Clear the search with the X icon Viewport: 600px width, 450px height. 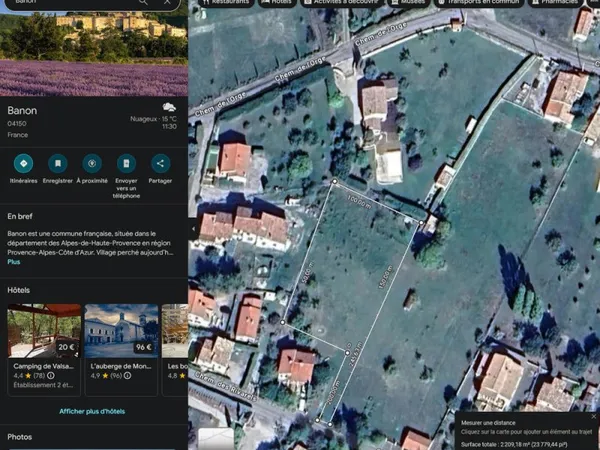(167, 2)
